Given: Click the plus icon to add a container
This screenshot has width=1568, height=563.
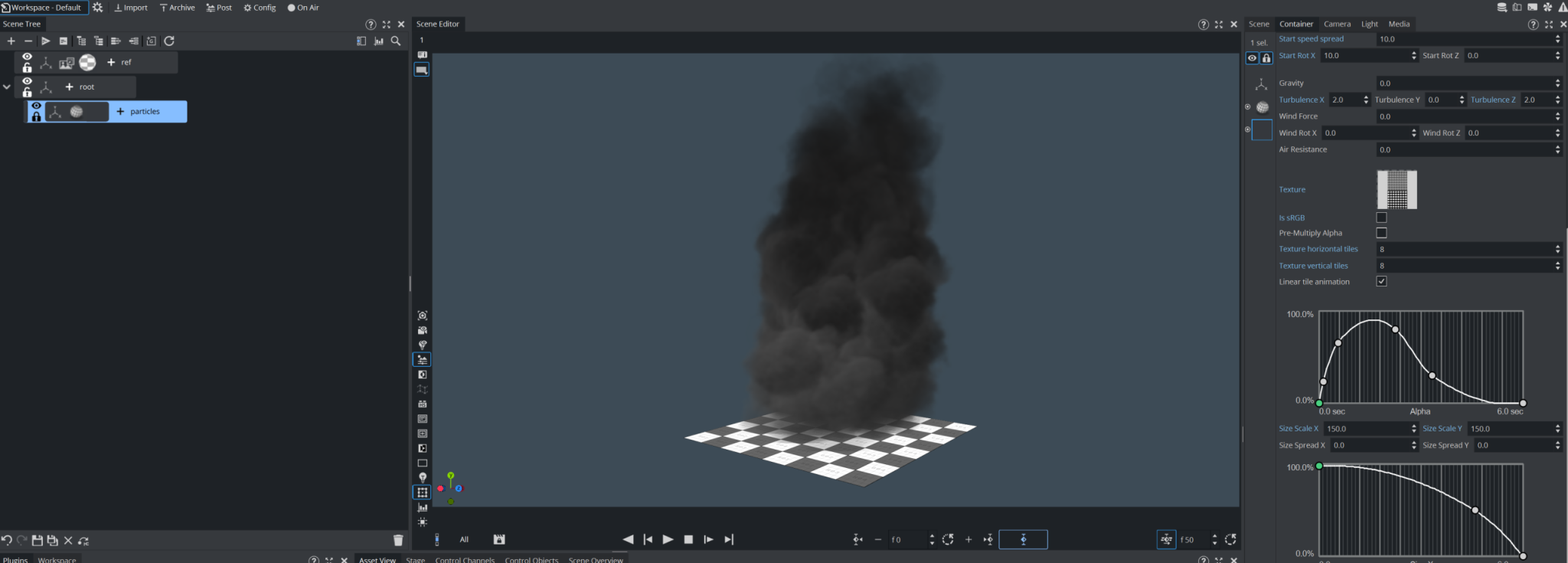Looking at the screenshot, I should [11, 41].
